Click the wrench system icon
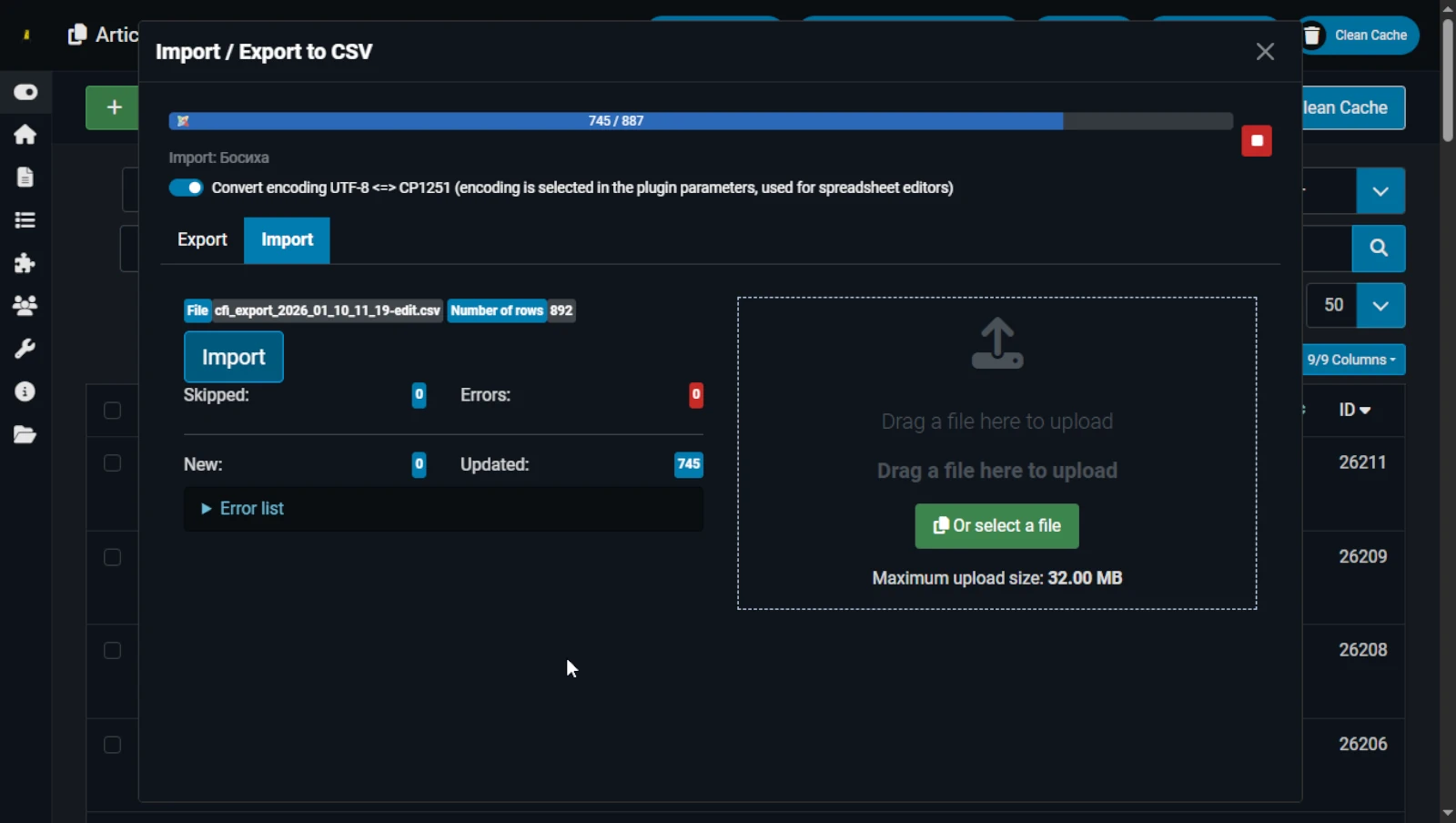Screen dimensions: 1456x823 tap(25, 349)
